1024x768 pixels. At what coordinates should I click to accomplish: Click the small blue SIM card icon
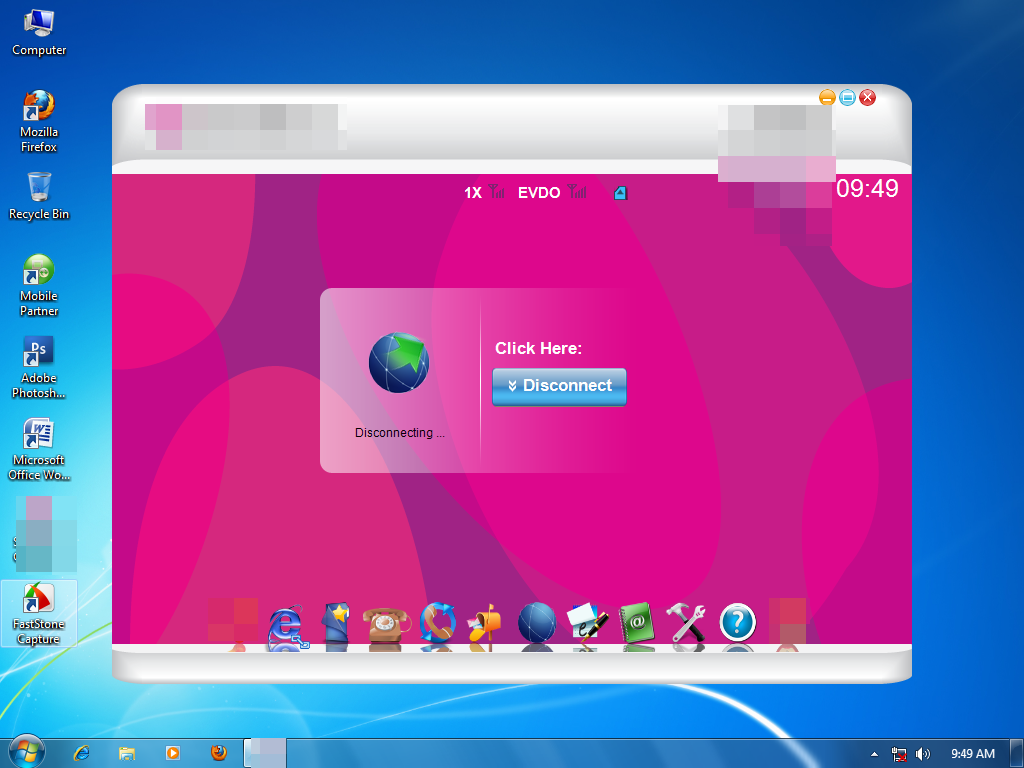620,193
